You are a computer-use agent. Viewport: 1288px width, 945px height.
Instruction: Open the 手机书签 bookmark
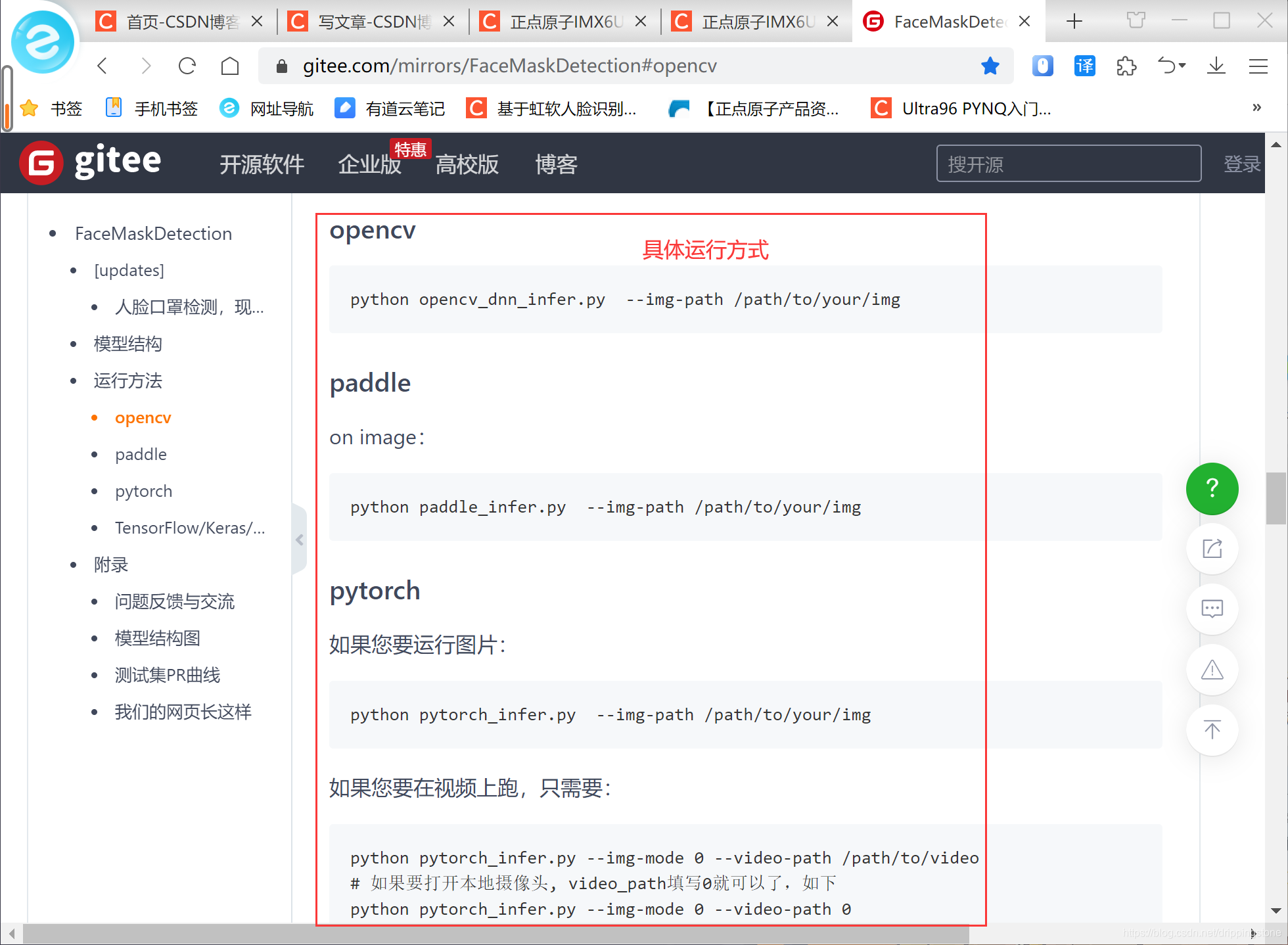[x=152, y=108]
